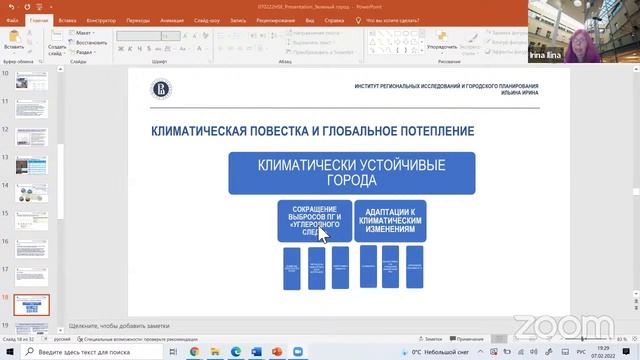
Task: Toggle bold Ж formatting
Action: point(120,49)
